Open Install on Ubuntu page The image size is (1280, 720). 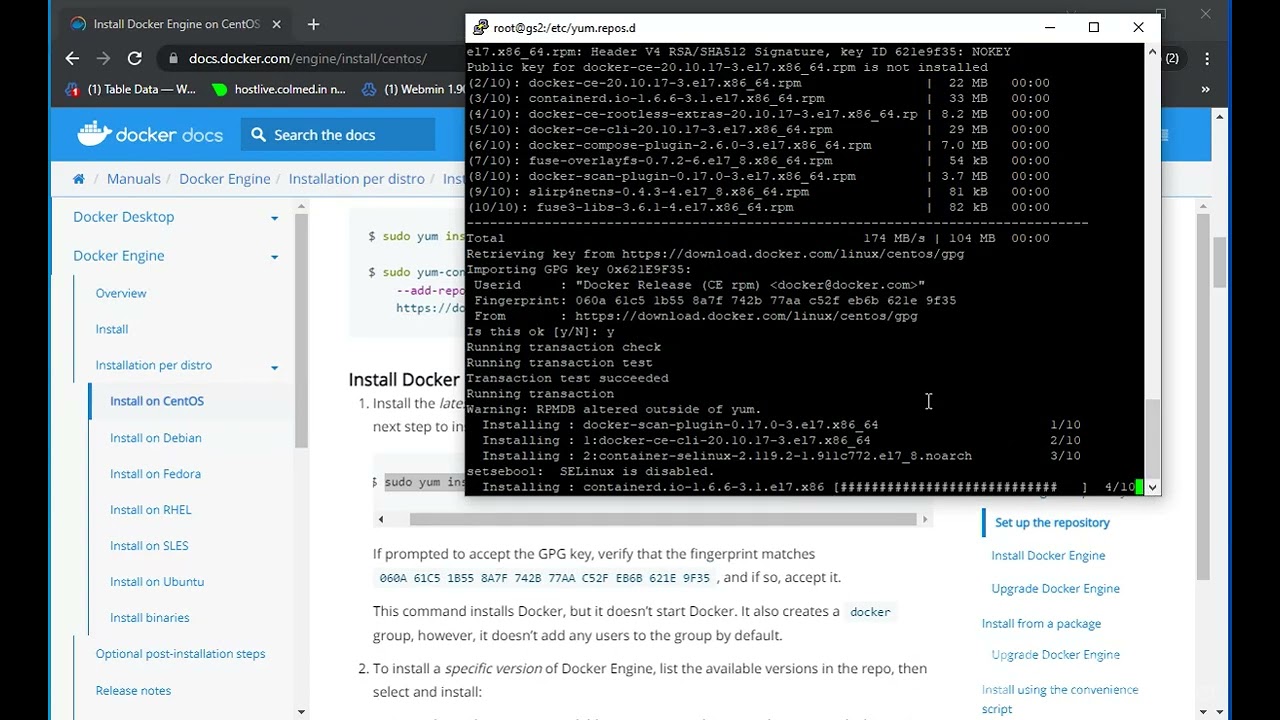pos(157,582)
